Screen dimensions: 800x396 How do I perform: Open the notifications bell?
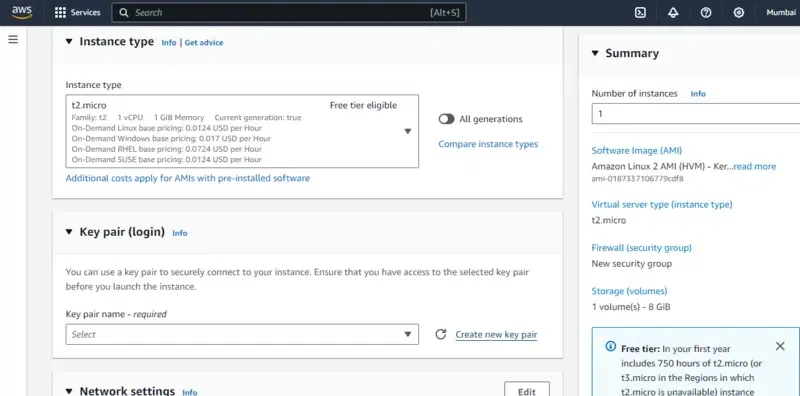tap(673, 13)
